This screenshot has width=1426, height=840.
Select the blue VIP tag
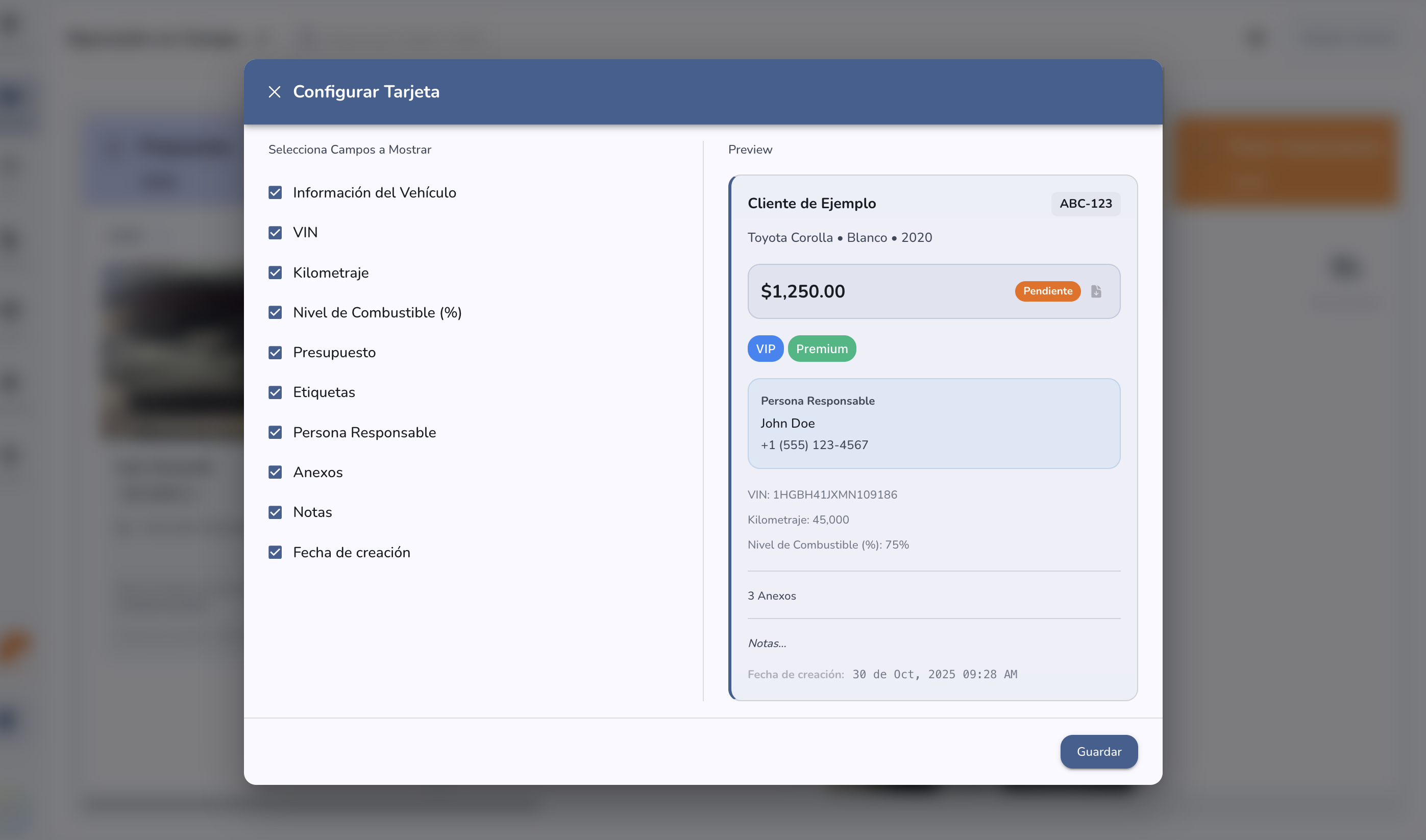766,349
